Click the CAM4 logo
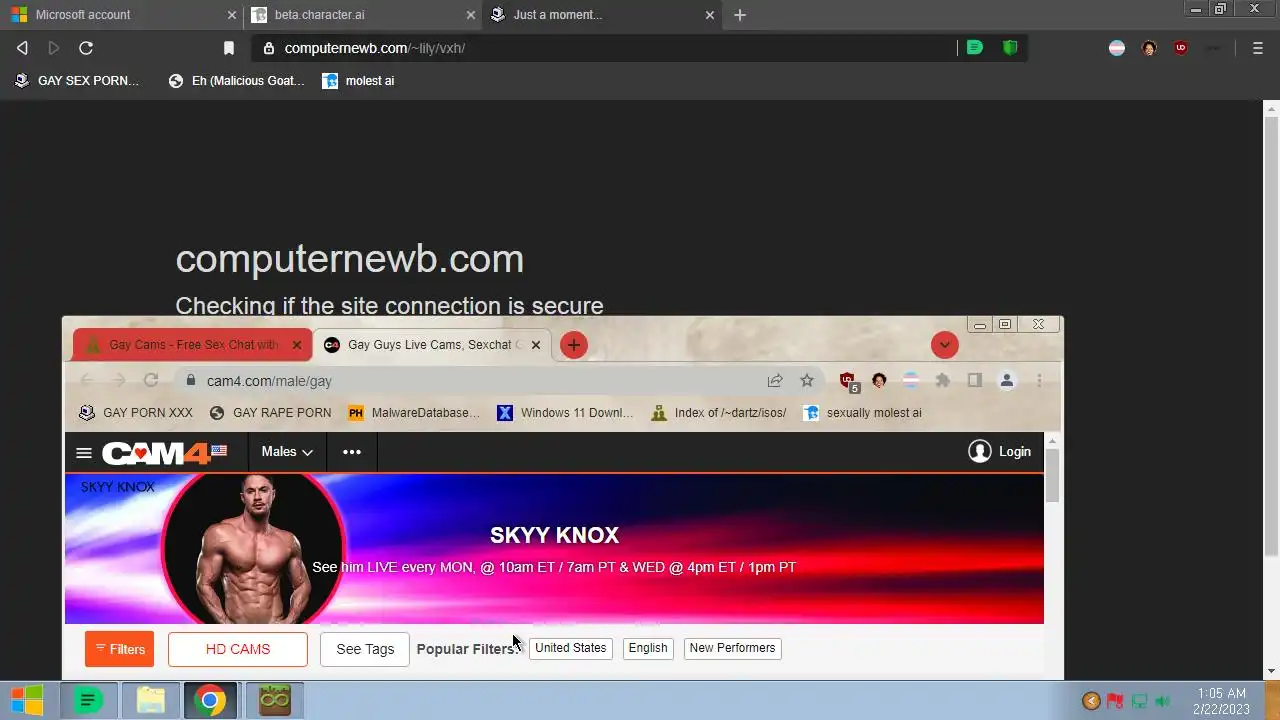 [165, 452]
